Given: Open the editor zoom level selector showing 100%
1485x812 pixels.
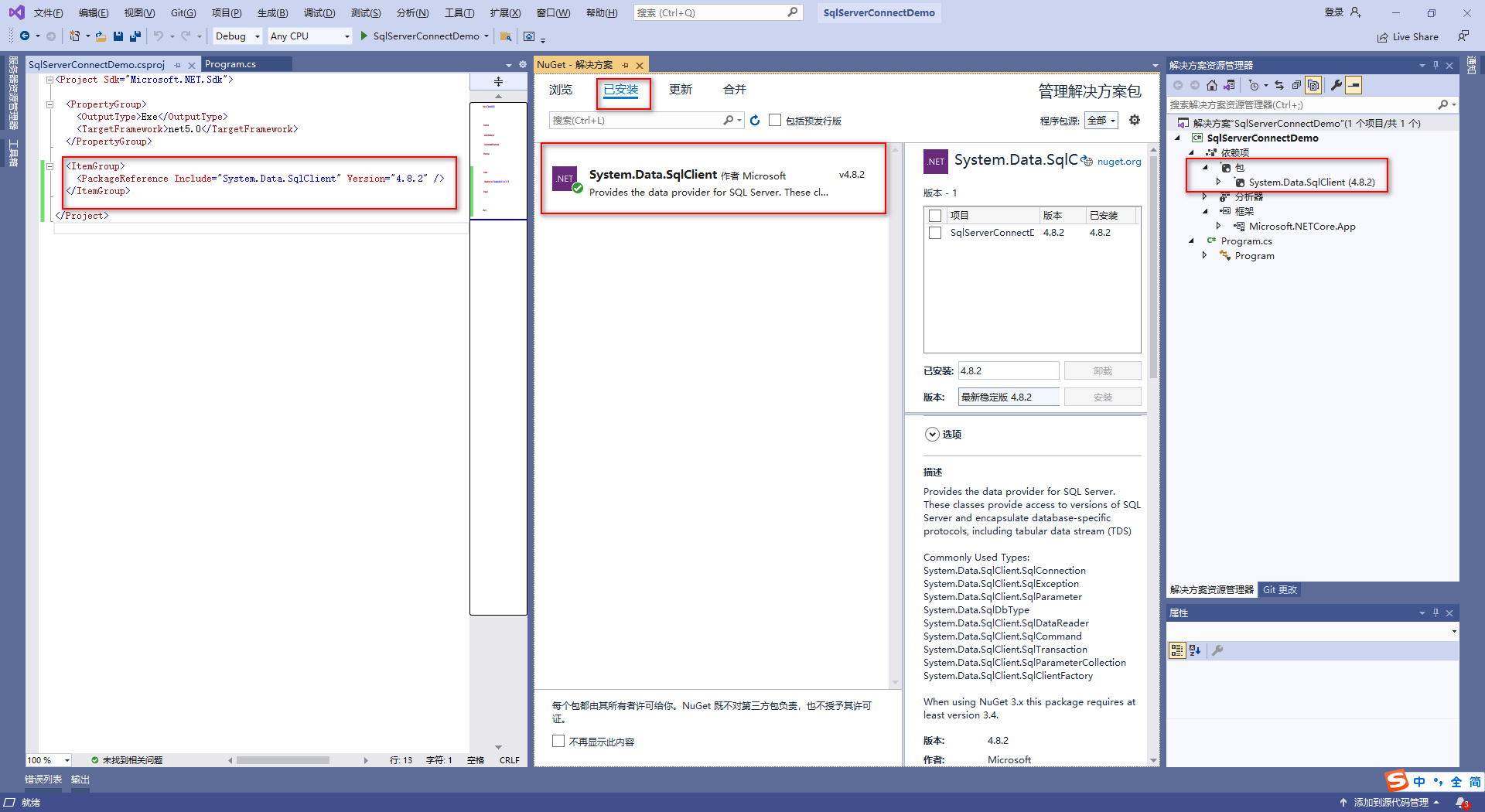Looking at the screenshot, I should pos(46,760).
